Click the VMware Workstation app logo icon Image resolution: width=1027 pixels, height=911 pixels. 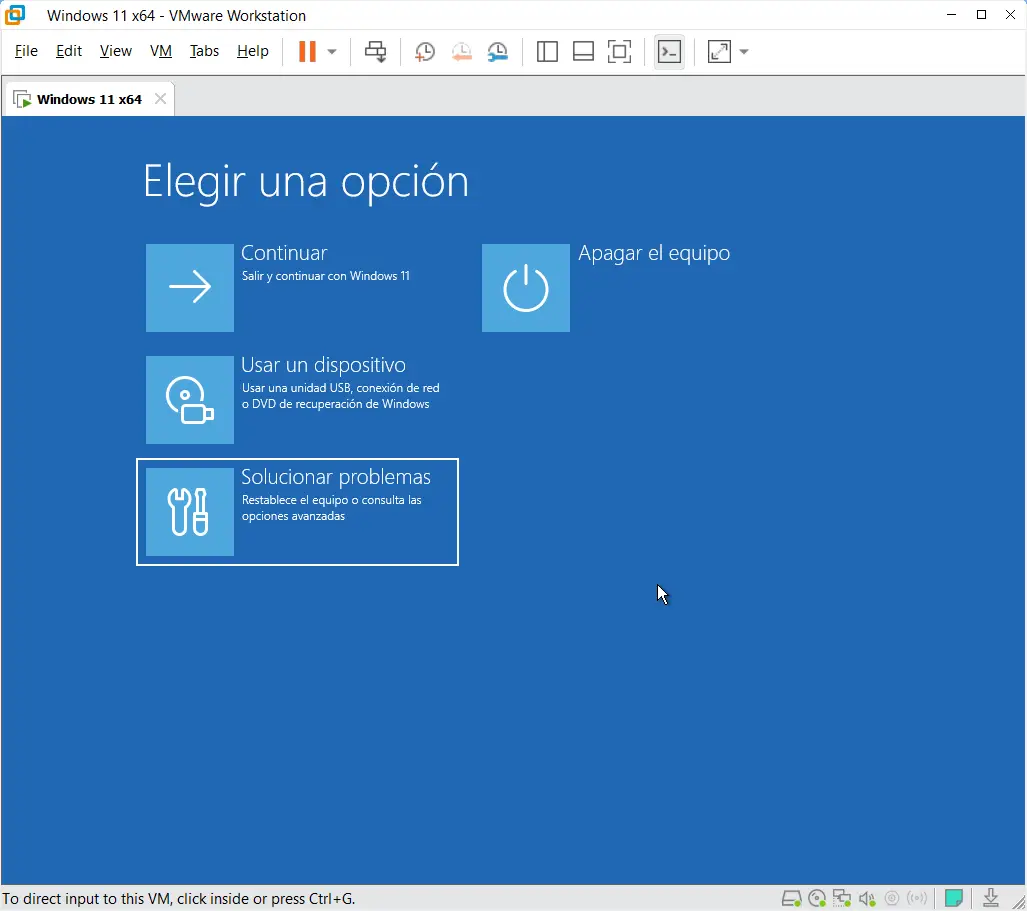click(14, 14)
